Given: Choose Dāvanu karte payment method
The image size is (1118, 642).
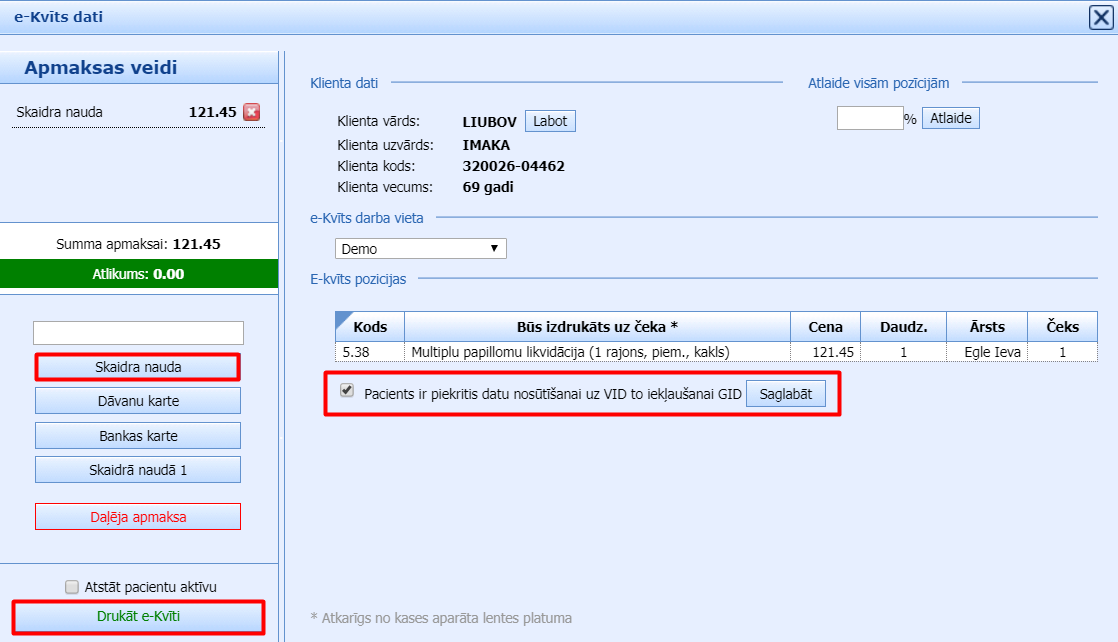Looking at the screenshot, I should [138, 401].
